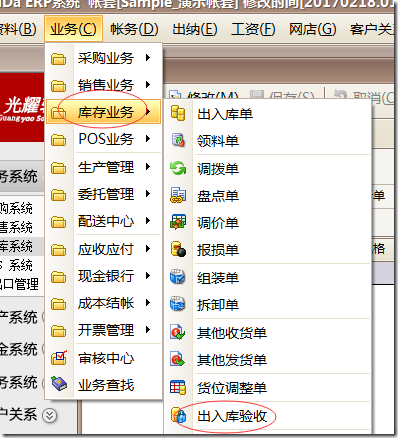Screen dimensions: 398x438
Task: Open the 网店(G) menu
Action: [313, 30]
